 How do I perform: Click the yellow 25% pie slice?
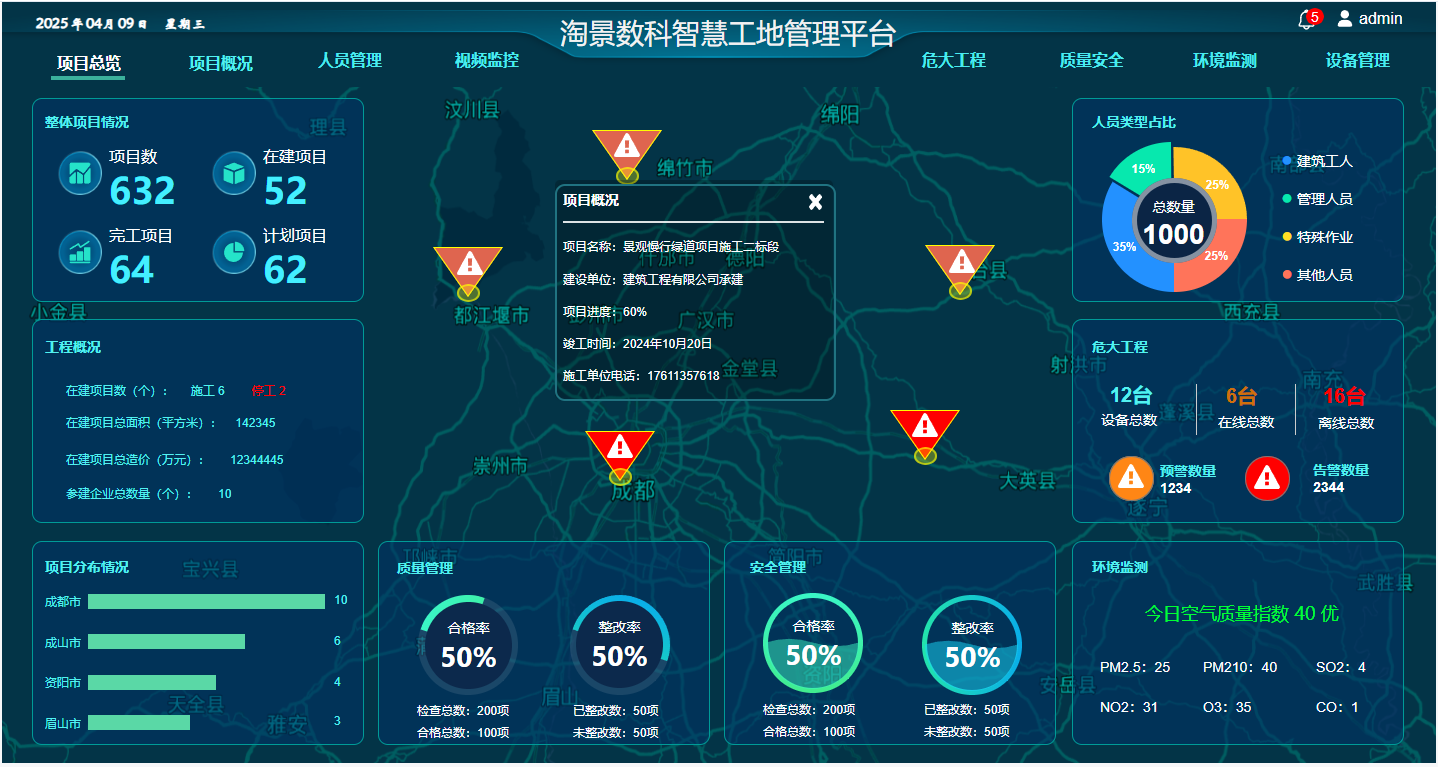(x=1216, y=185)
